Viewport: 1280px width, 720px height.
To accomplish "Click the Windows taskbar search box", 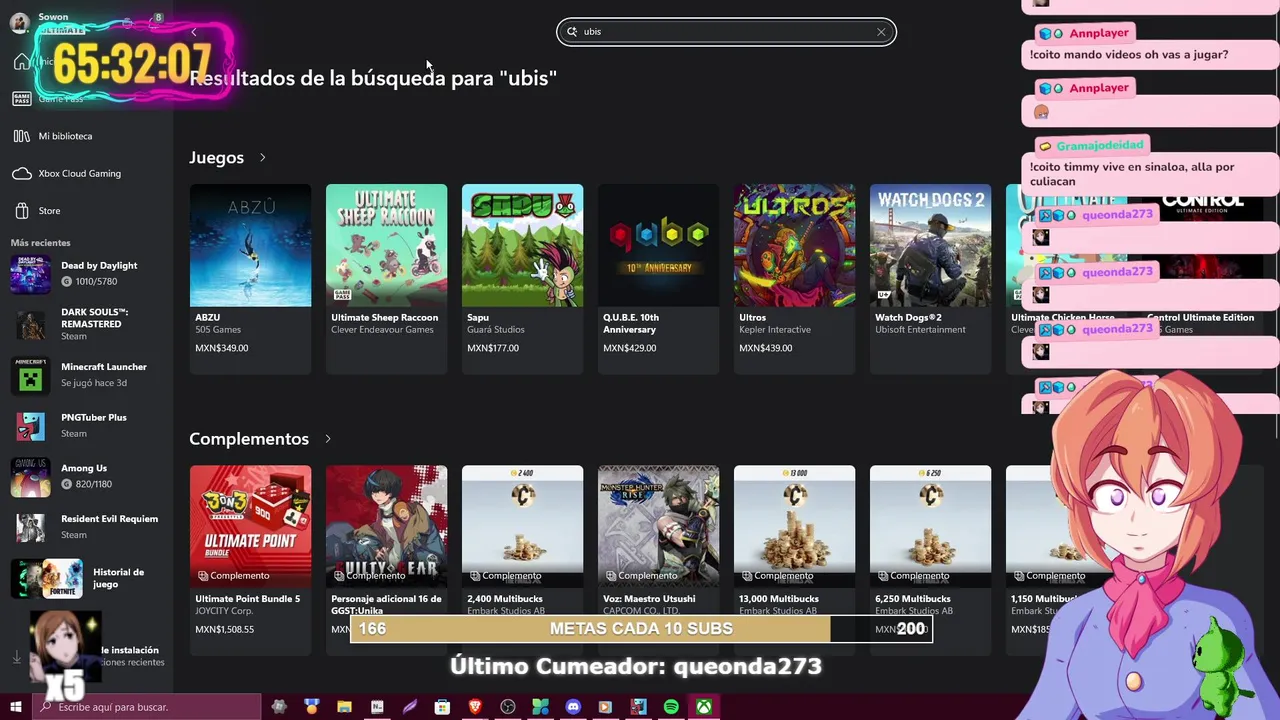I will 147,707.
